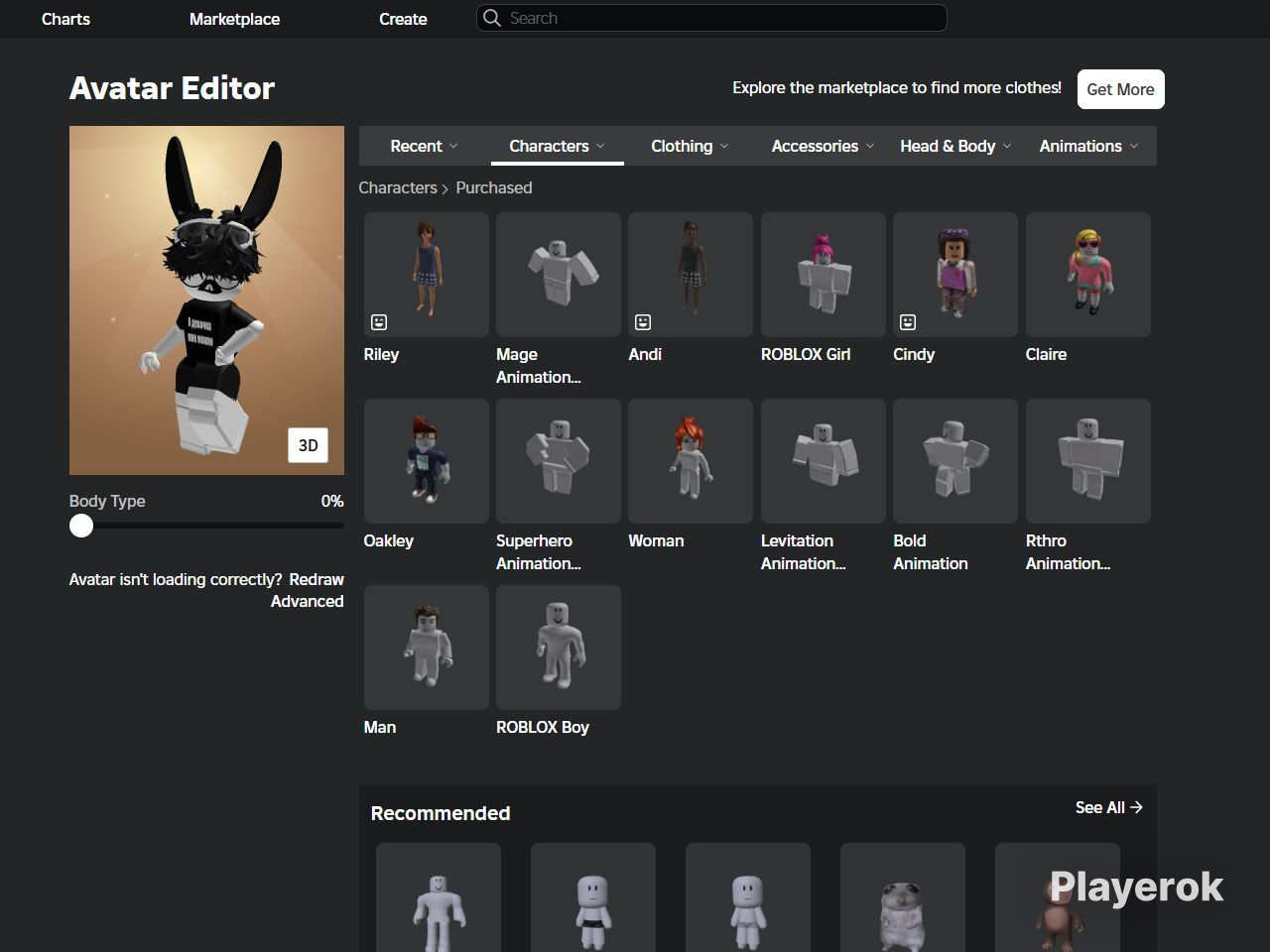Click the ROBLOX Boy name label

pos(543,727)
